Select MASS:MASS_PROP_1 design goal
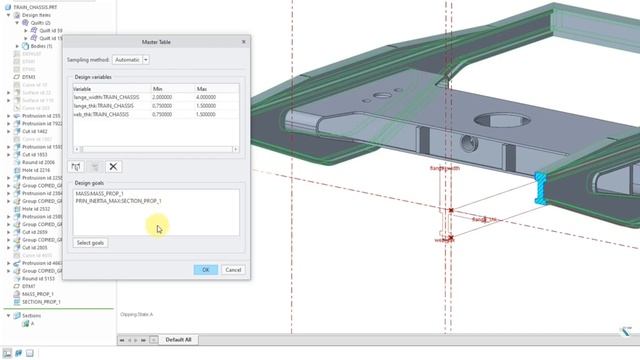The height and width of the screenshot is (360, 640). [x=99, y=193]
